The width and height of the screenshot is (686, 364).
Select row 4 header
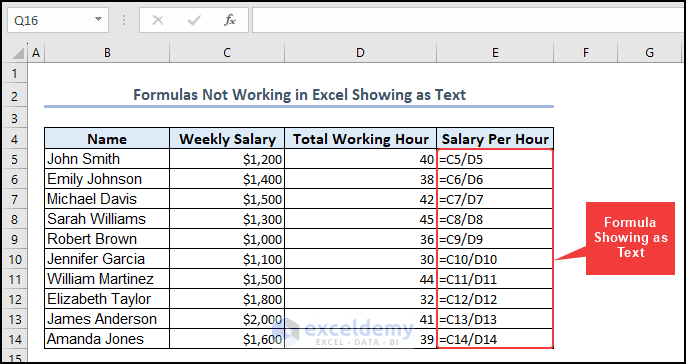[x=14, y=139]
